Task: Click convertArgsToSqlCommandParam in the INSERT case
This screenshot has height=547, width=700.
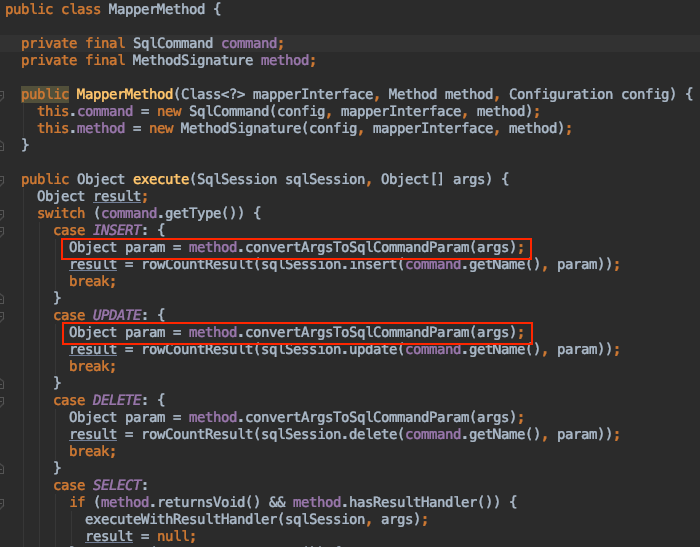Action: coord(356,247)
